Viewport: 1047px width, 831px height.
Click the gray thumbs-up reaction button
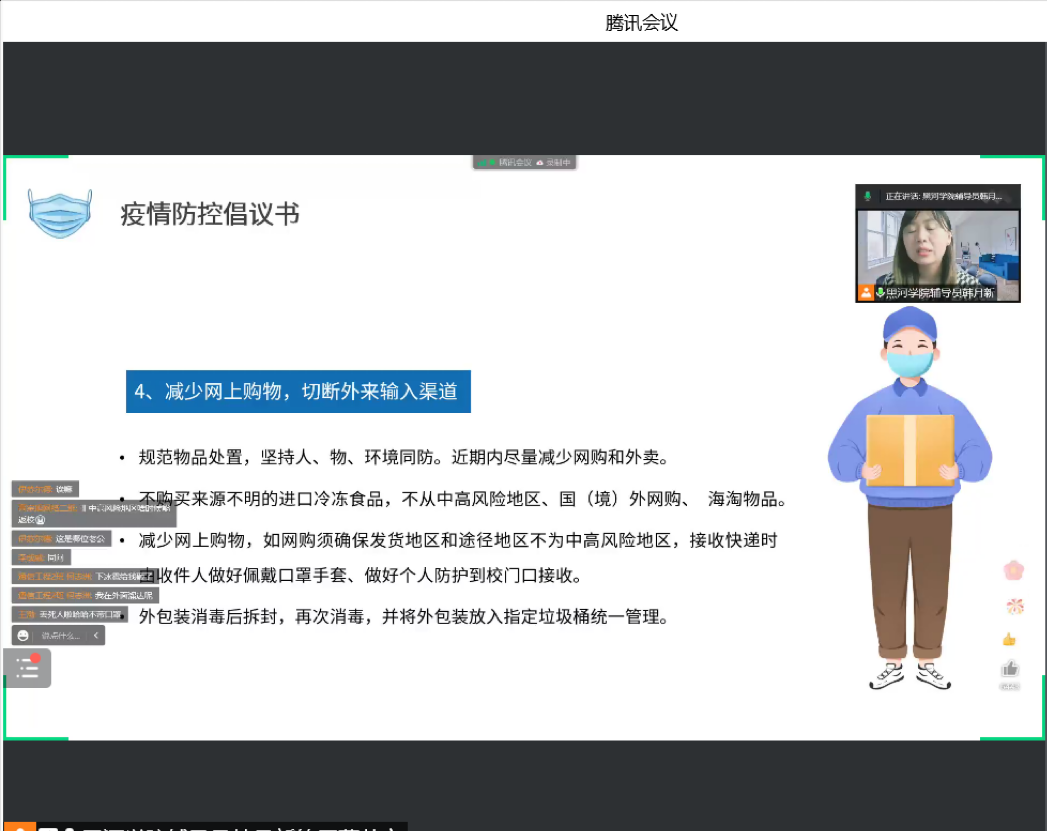tap(1010, 669)
